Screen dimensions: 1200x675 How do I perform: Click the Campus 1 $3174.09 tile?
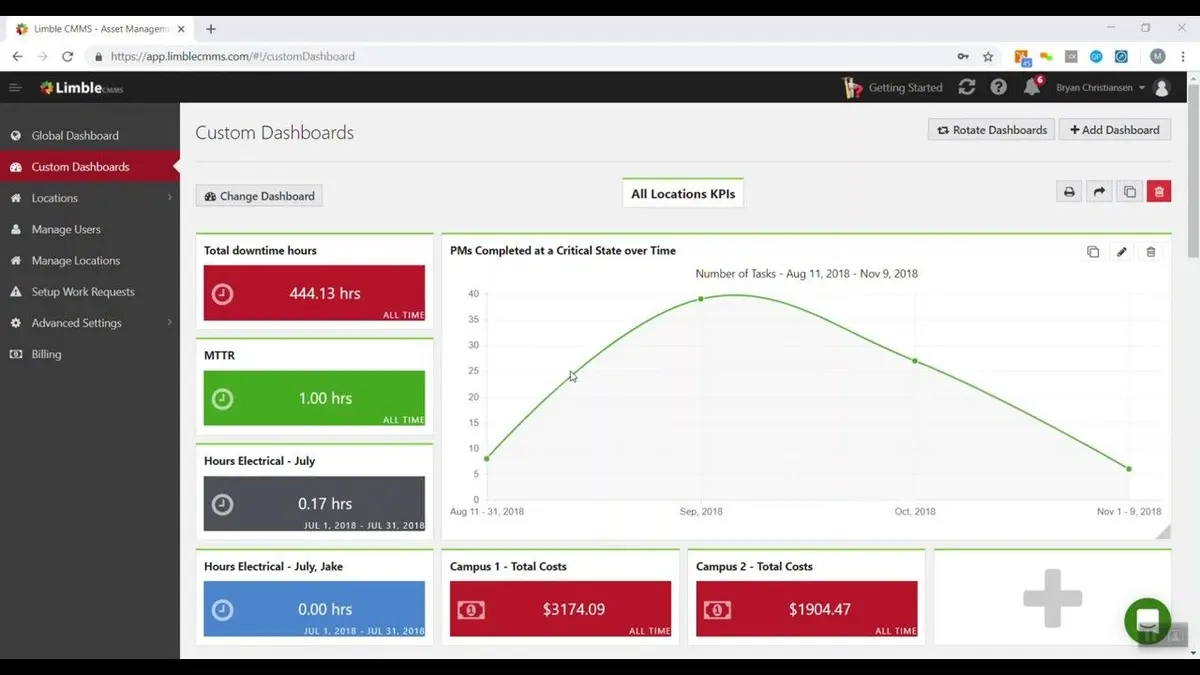tap(560, 609)
